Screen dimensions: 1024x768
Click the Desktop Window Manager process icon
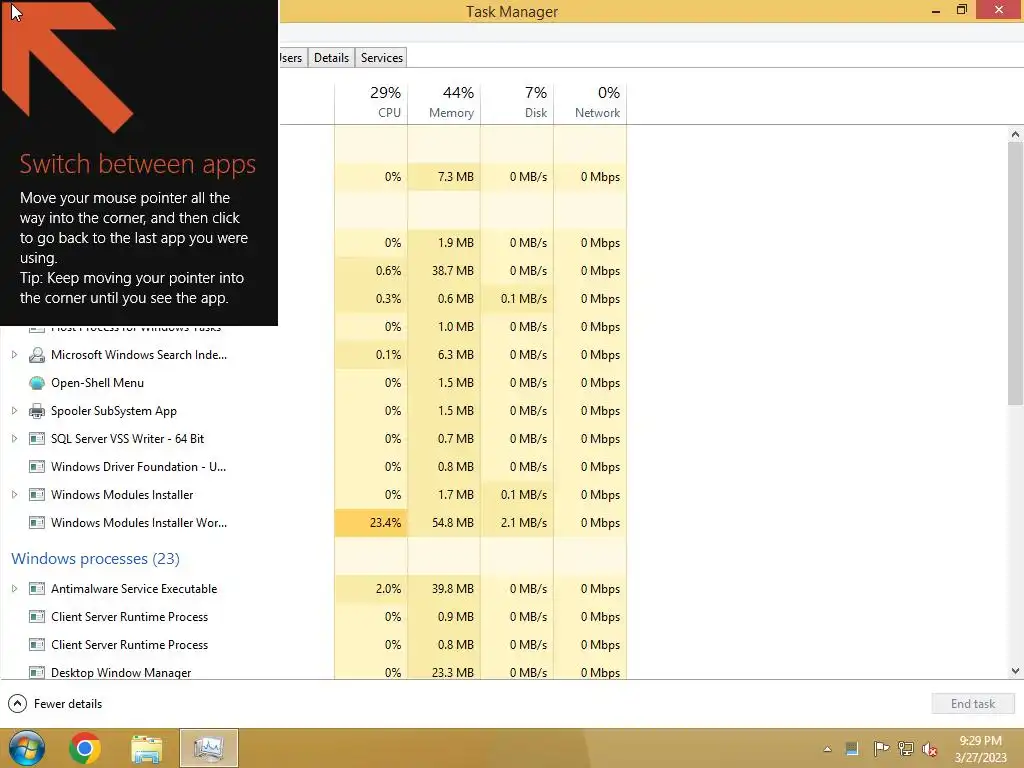pyautogui.click(x=37, y=673)
